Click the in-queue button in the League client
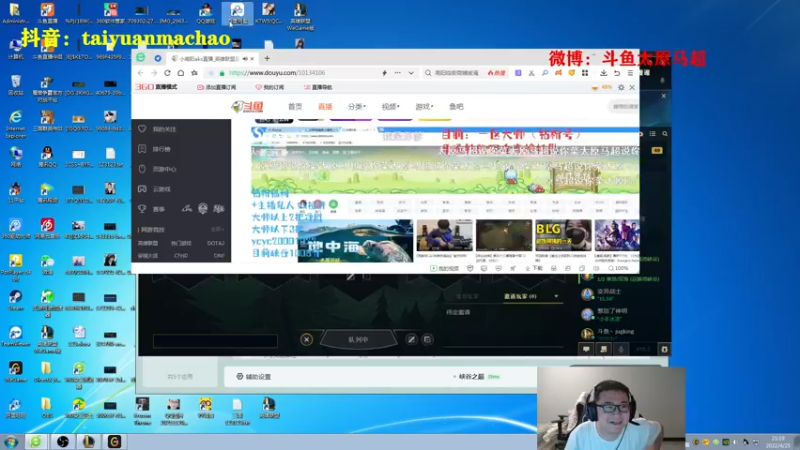Screen dimensions: 800x450 coord(358,339)
